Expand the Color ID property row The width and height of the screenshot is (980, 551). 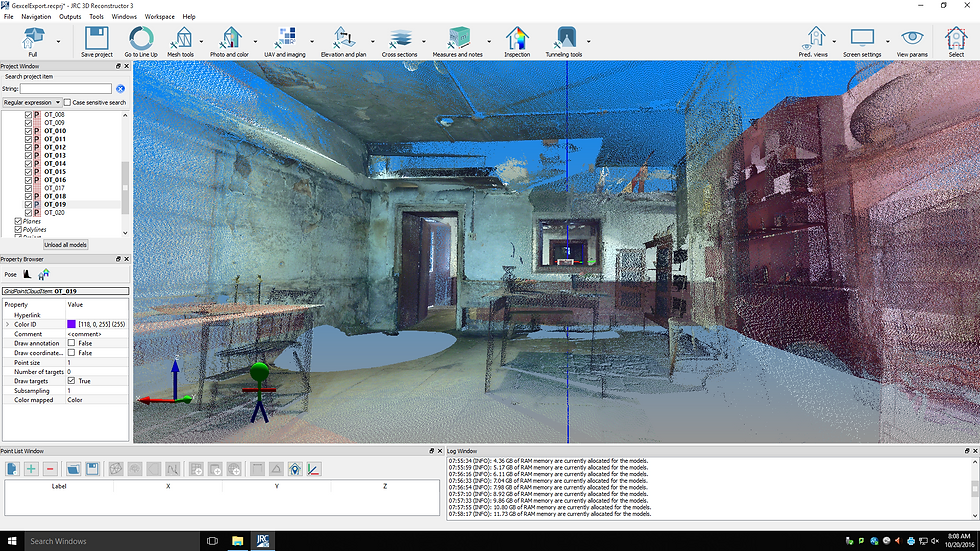[8, 324]
